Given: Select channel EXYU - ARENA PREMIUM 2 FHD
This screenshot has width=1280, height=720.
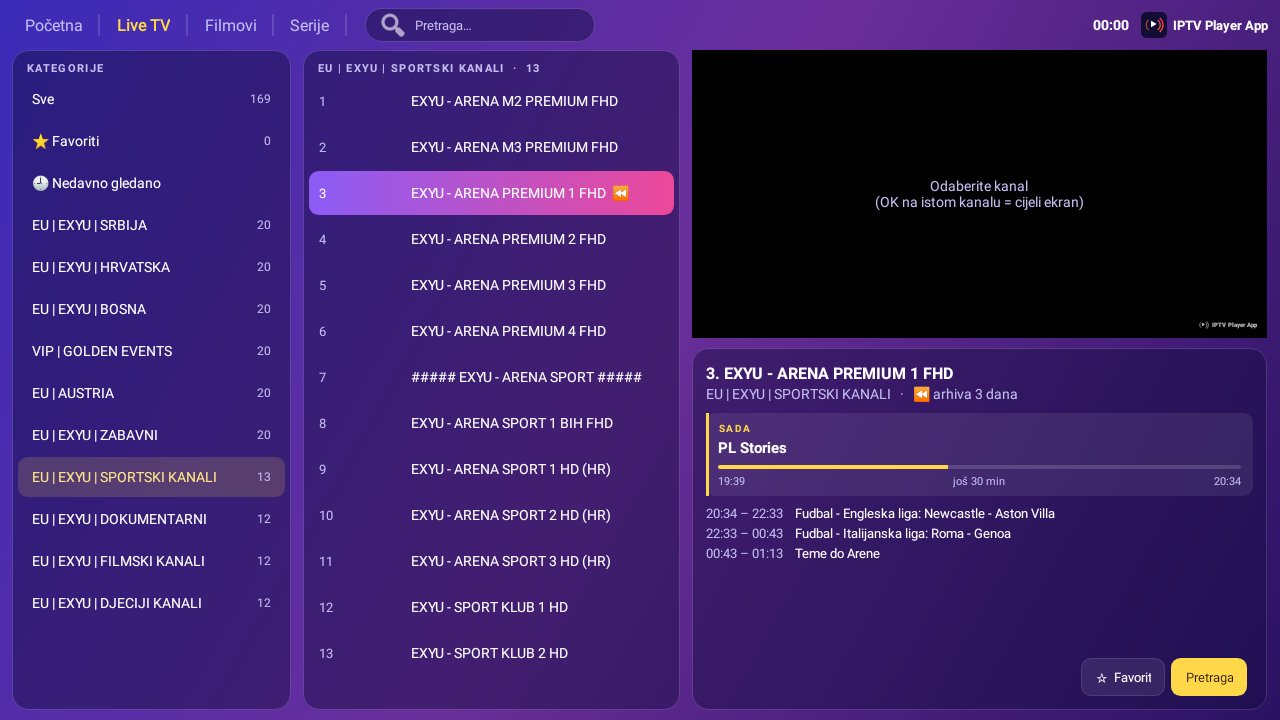Looking at the screenshot, I should click(x=491, y=239).
